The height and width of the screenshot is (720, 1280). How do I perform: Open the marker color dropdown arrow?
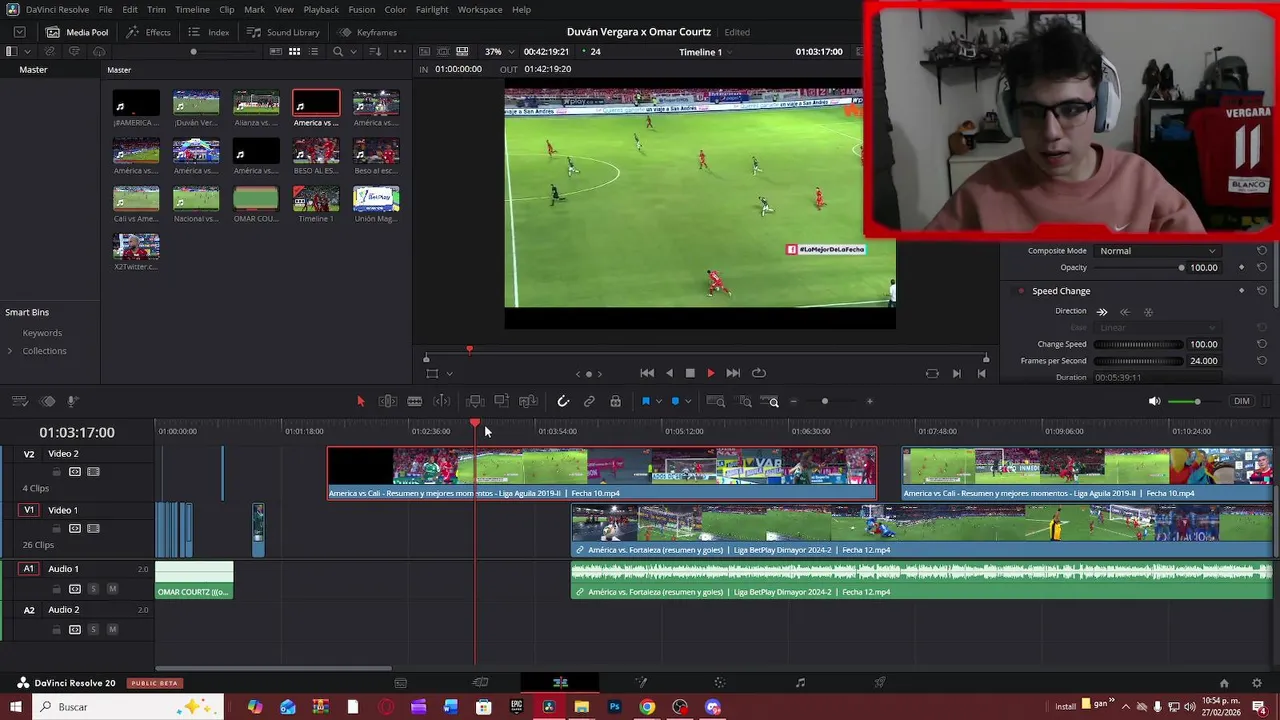[x=688, y=402]
